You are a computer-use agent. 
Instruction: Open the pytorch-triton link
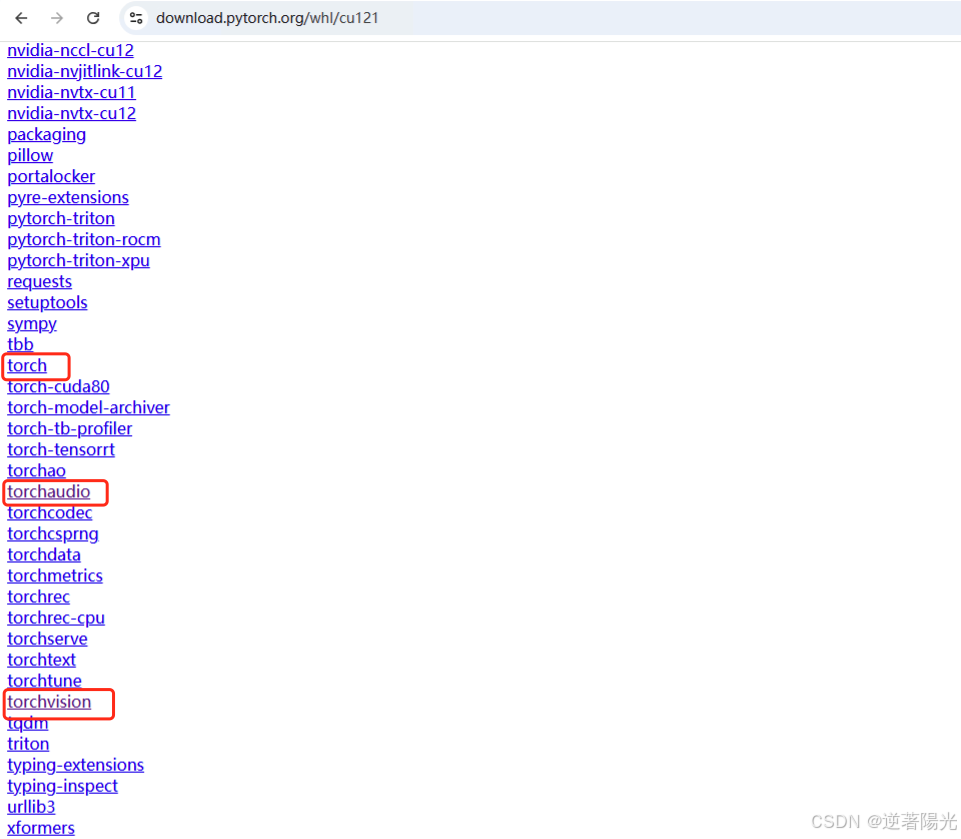[61, 219]
